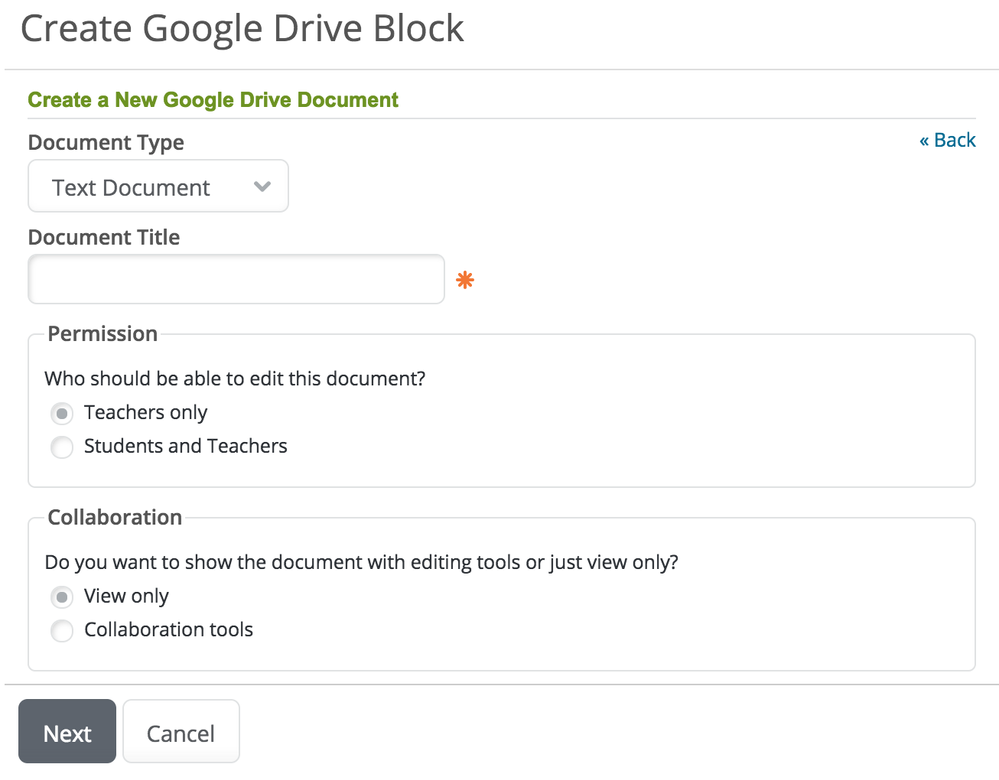Screen dimensions: 999x780
Task: Click the Document Title field label
Action: (x=104, y=237)
